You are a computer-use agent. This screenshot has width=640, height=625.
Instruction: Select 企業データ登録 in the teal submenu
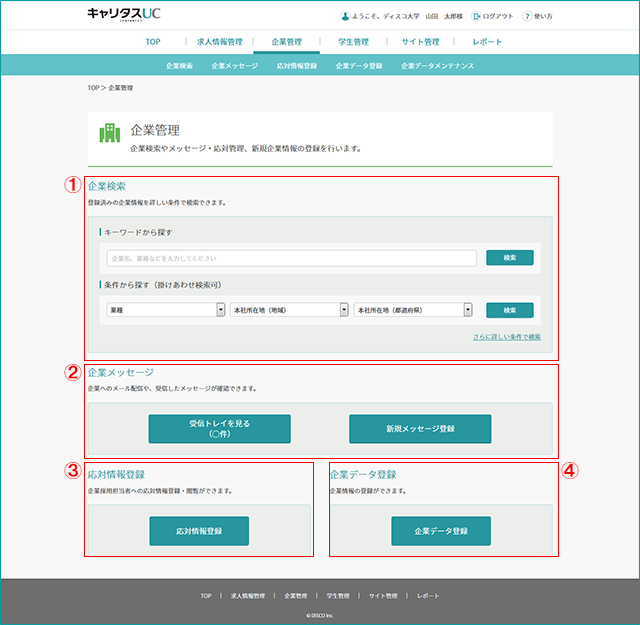tap(359, 66)
